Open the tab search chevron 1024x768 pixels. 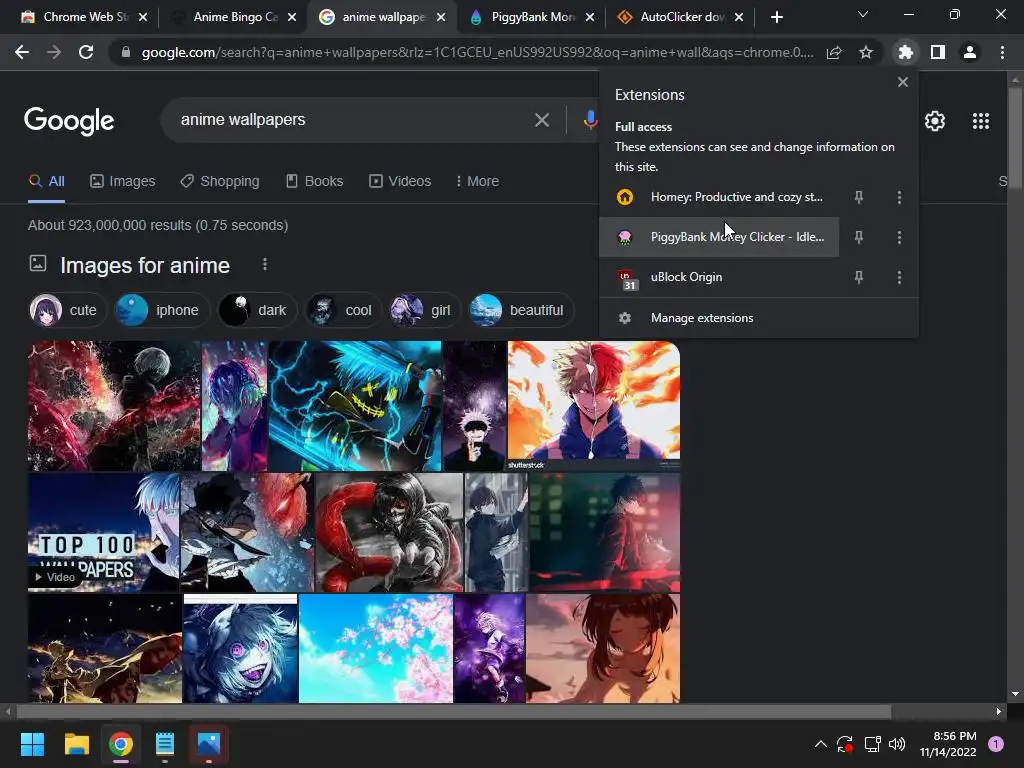(863, 14)
